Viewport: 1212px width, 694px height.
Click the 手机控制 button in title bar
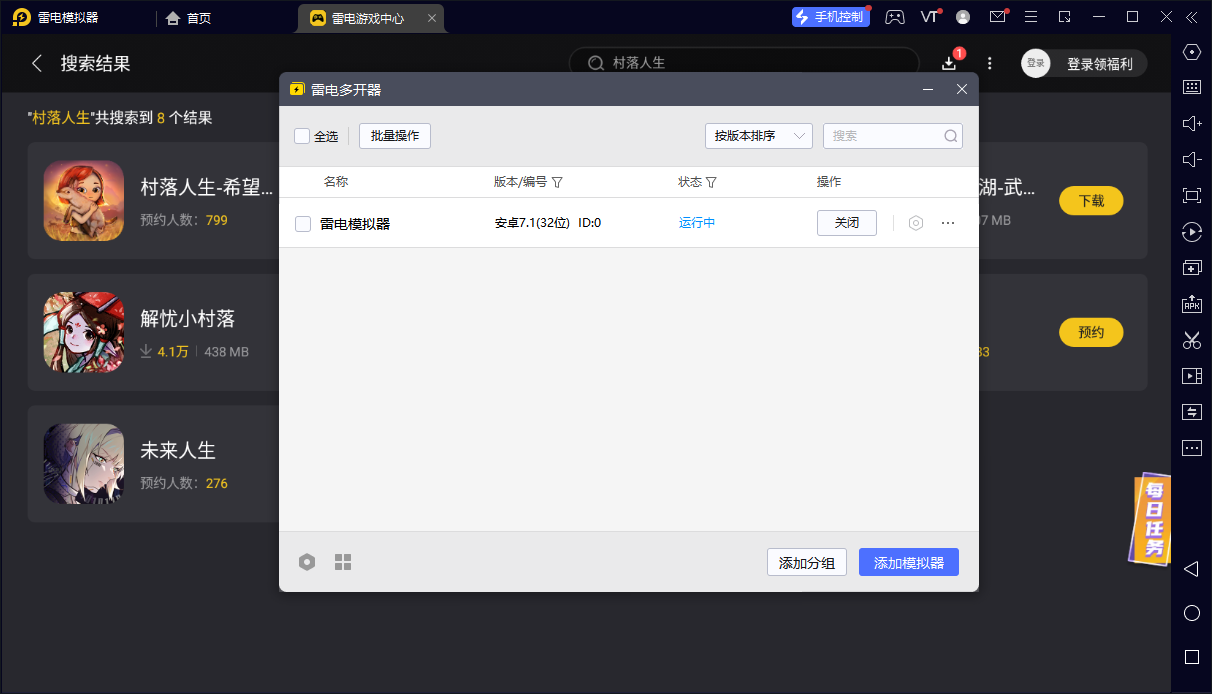(831, 17)
